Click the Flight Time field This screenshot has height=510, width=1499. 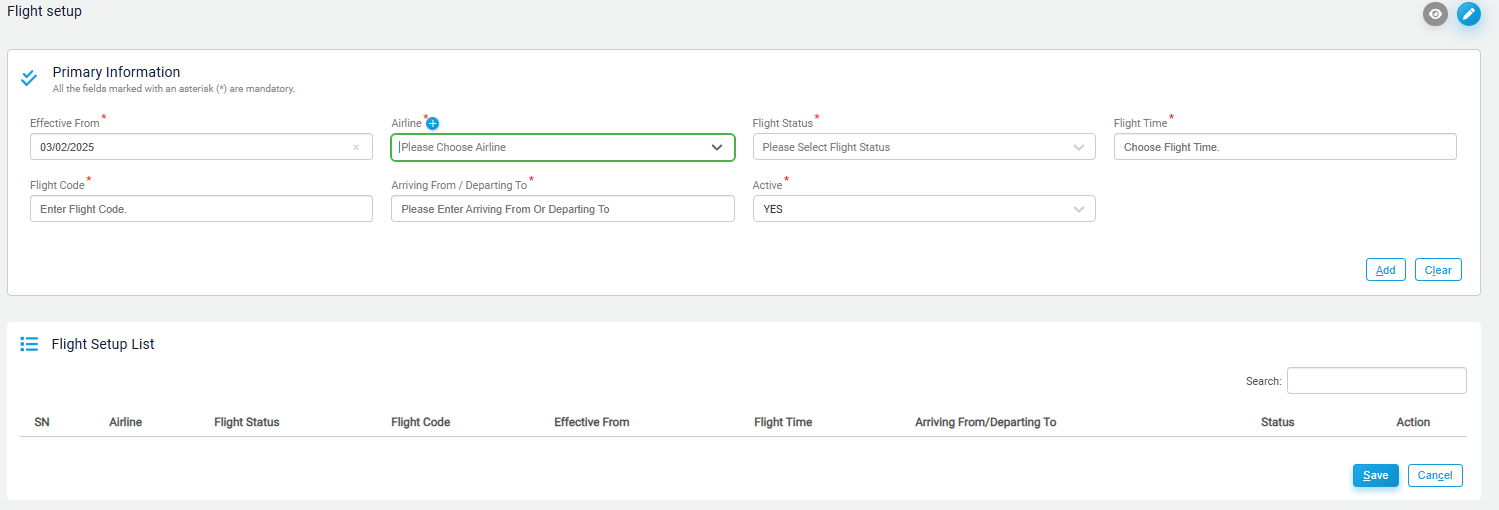click(x=1285, y=147)
